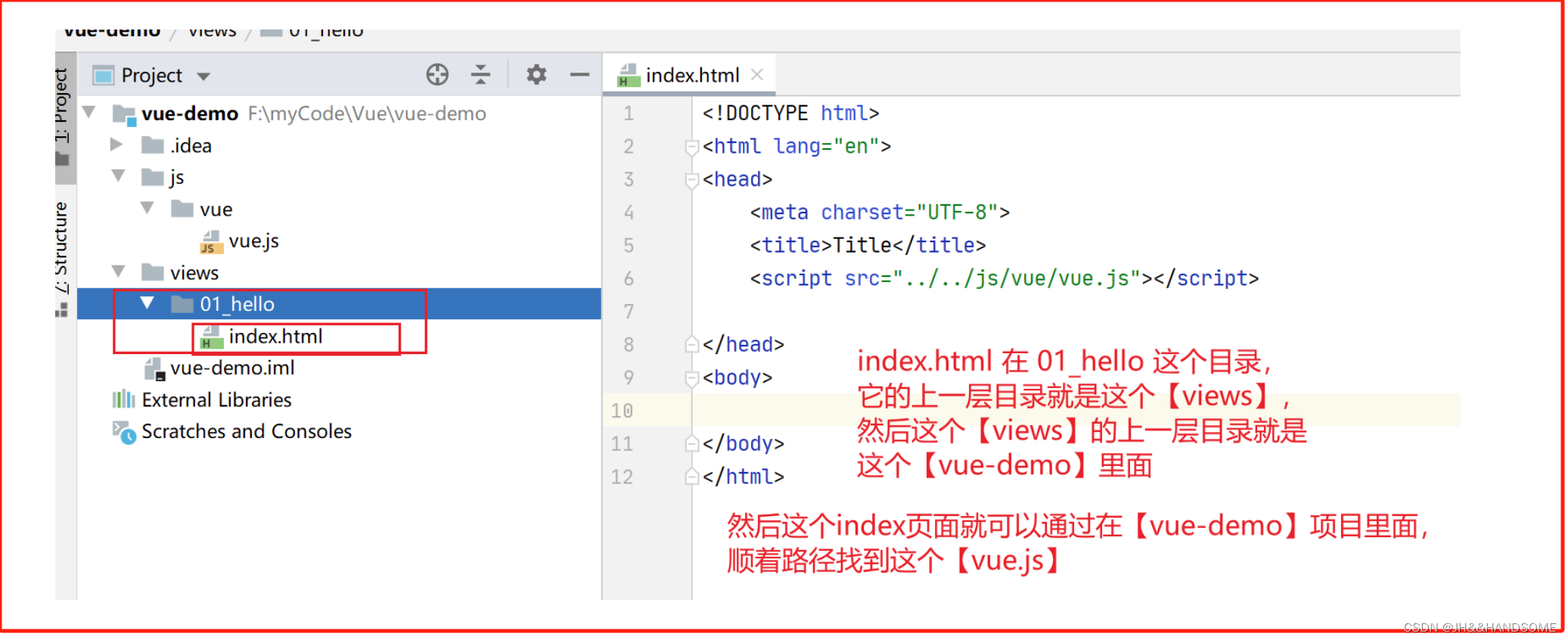Select the js folder row
Screen dimensions: 1568x640
tap(339, 177)
